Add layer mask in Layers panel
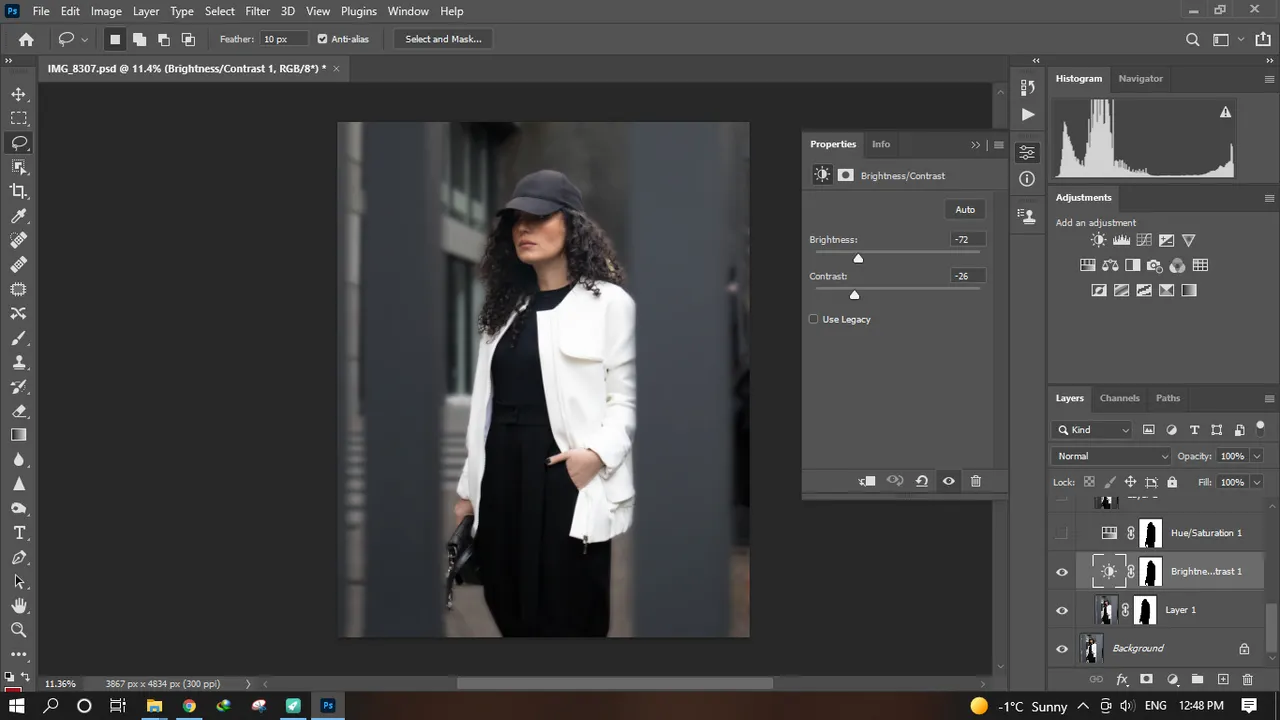This screenshot has width=1280, height=720. tap(1147, 679)
